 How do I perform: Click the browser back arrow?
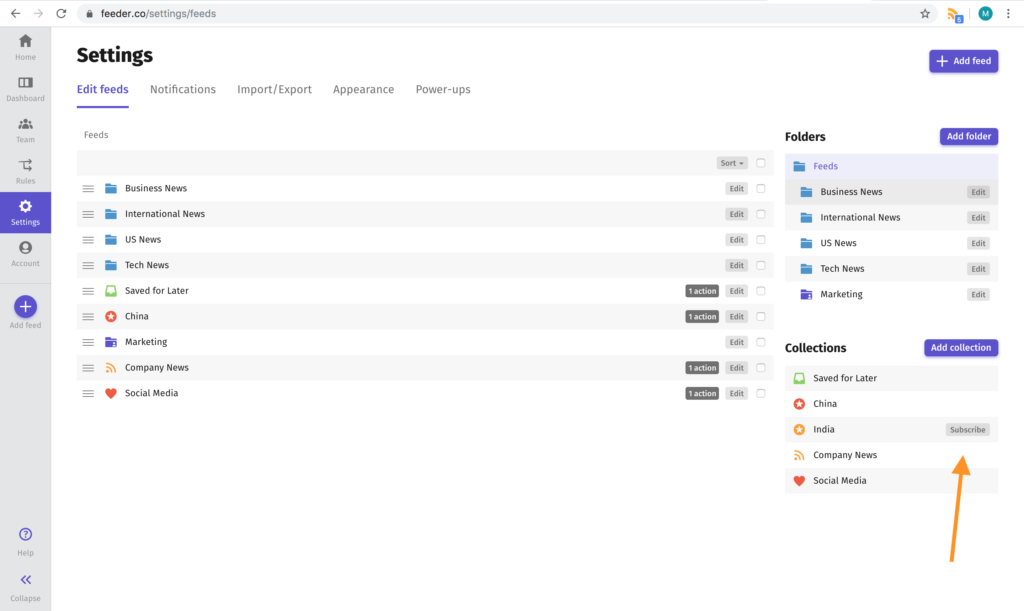(15, 13)
